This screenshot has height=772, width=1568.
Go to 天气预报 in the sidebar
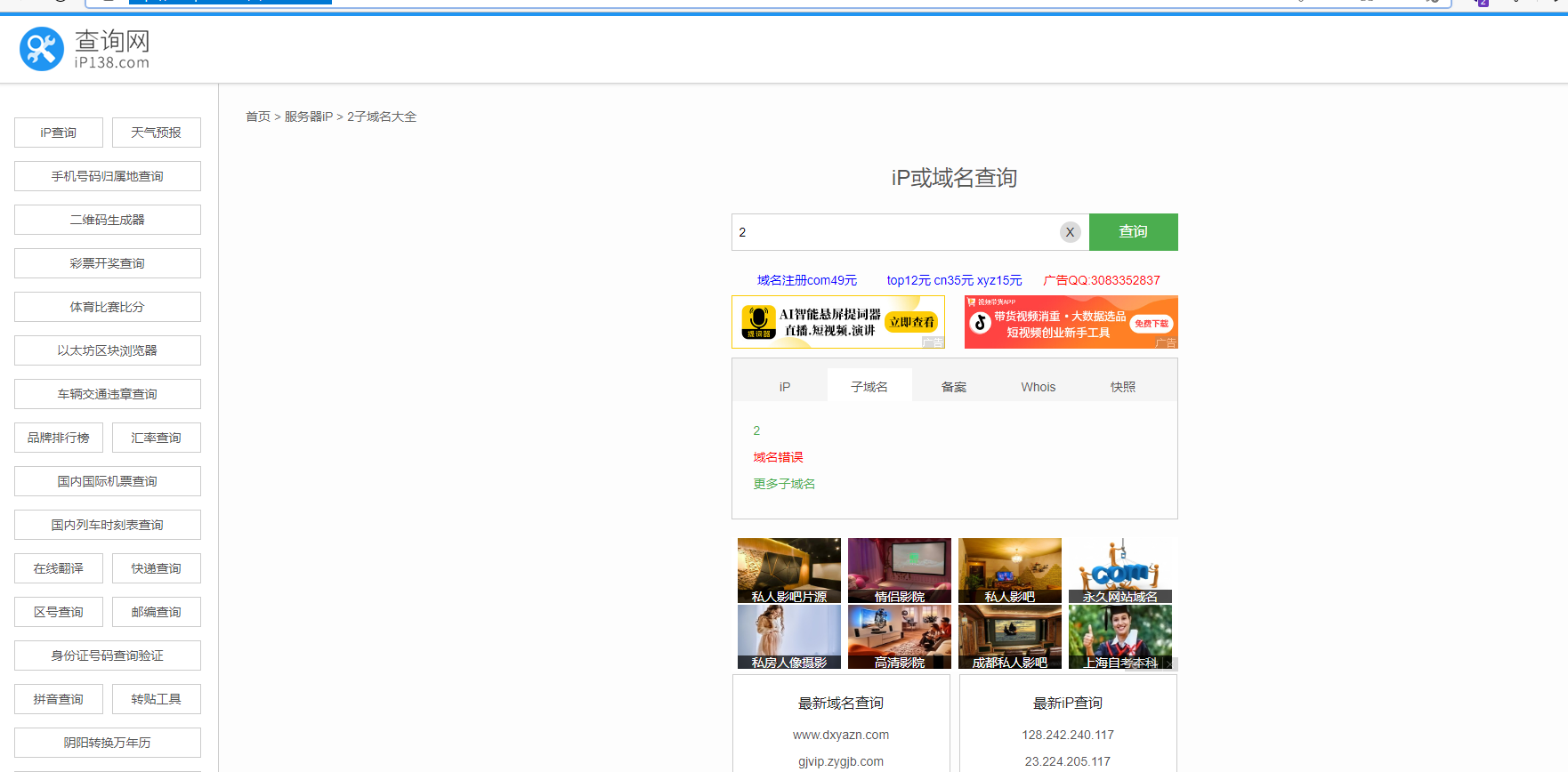click(156, 133)
